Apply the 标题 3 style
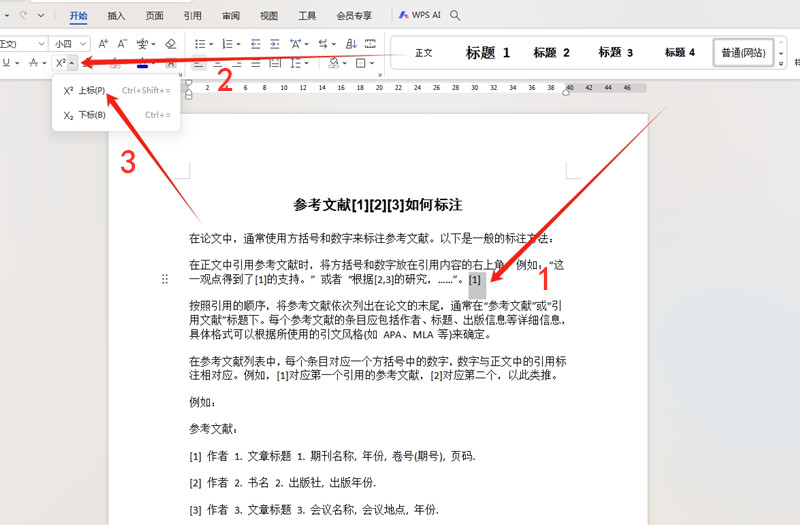The height and width of the screenshot is (525, 800). pyautogui.click(x=615, y=53)
